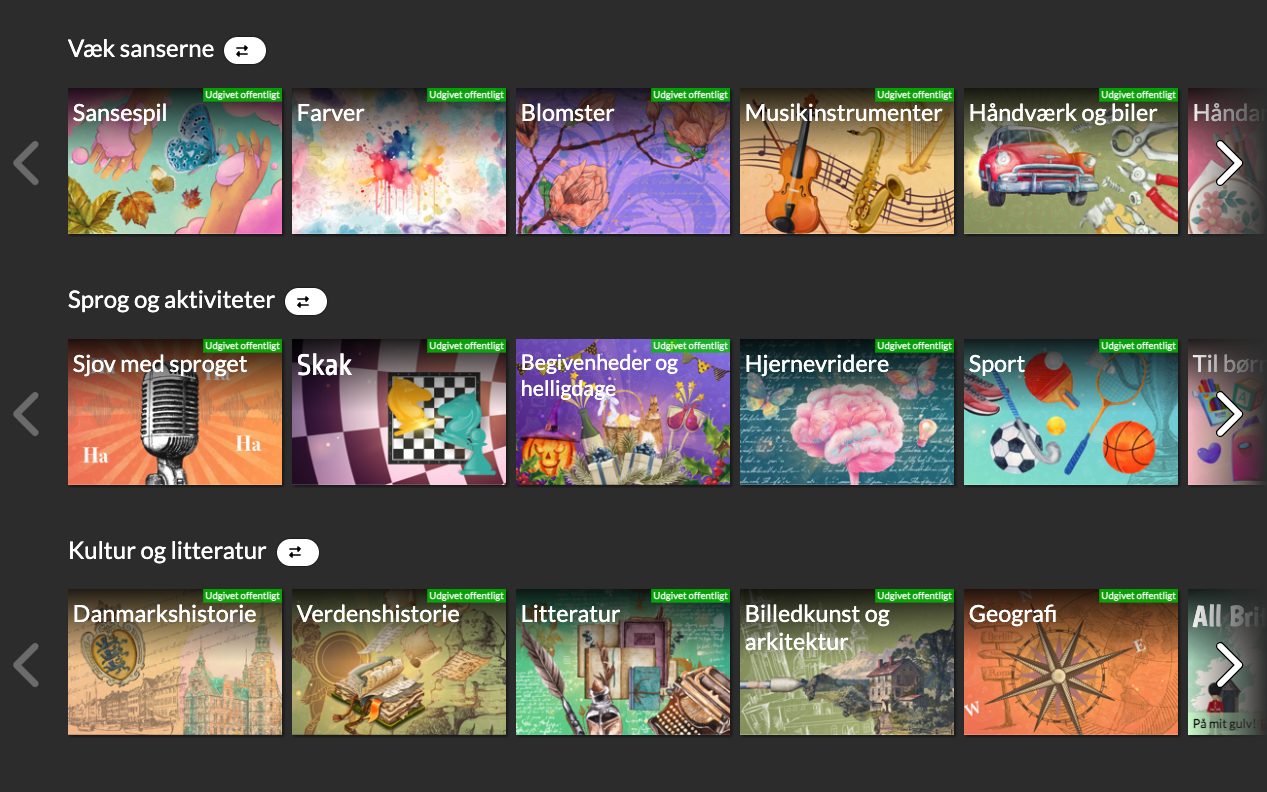Move Kultur og litteratur carousel to next
The height and width of the screenshot is (792, 1267).
point(1229,665)
